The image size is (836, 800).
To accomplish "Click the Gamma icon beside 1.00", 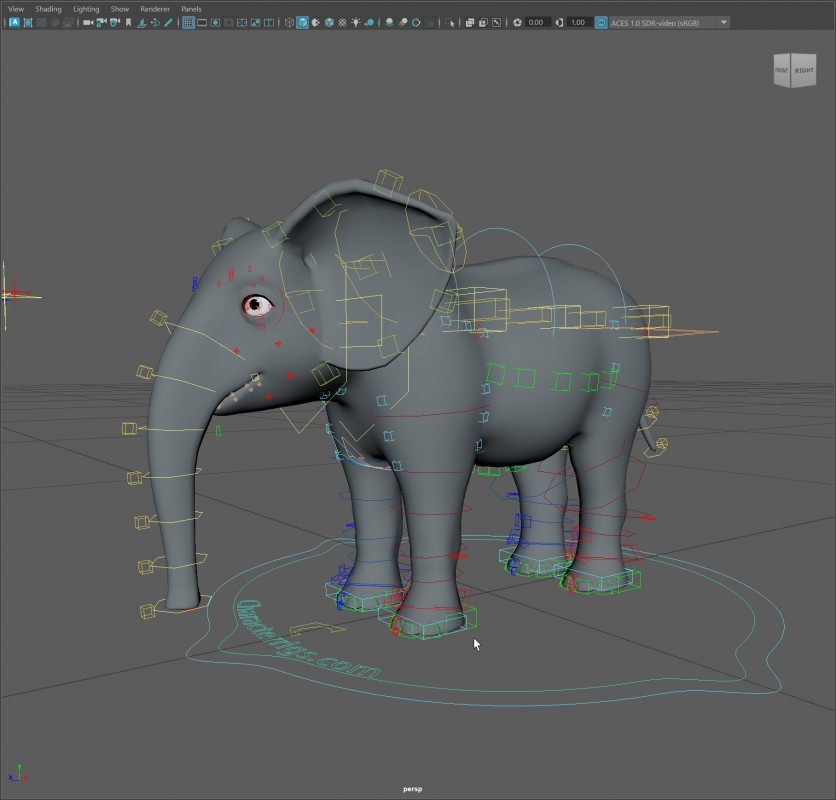I will click(x=559, y=22).
